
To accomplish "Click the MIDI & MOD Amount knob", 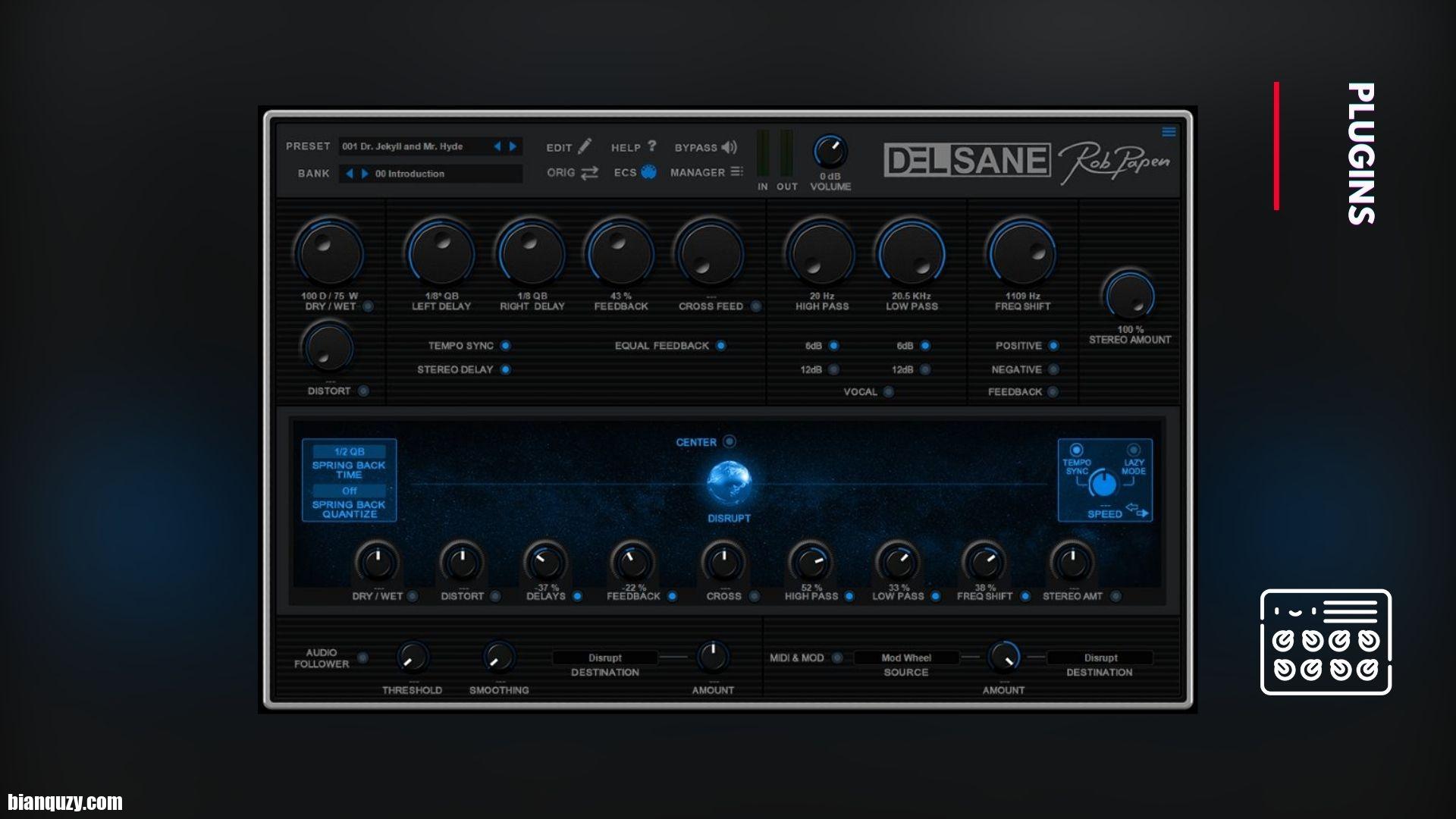I will tap(1003, 657).
